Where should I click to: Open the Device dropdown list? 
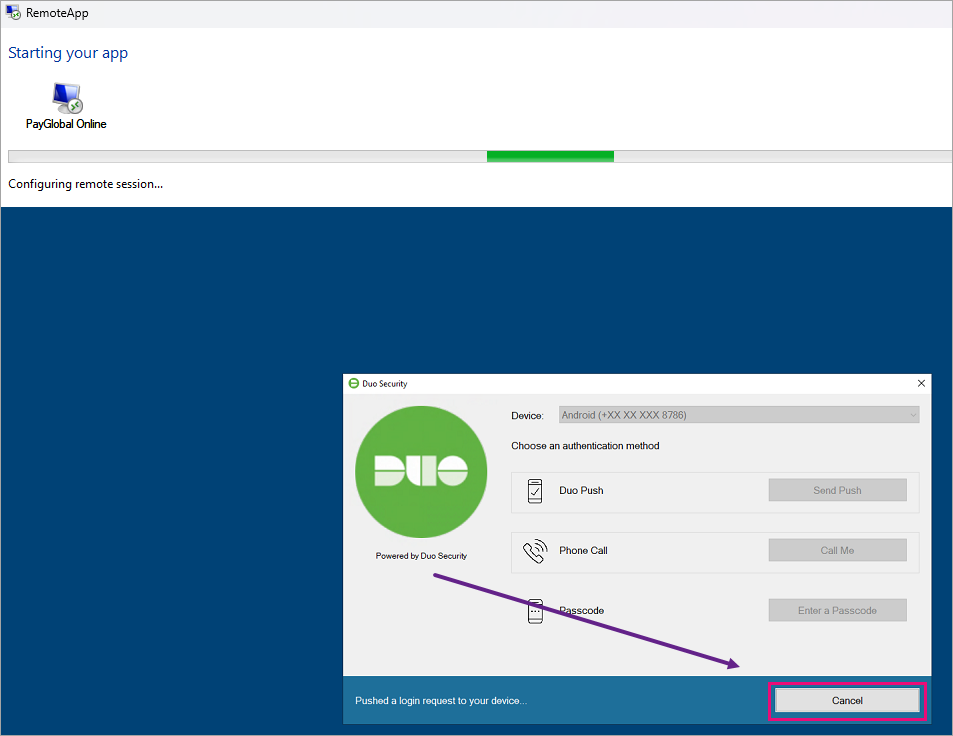tap(738, 415)
